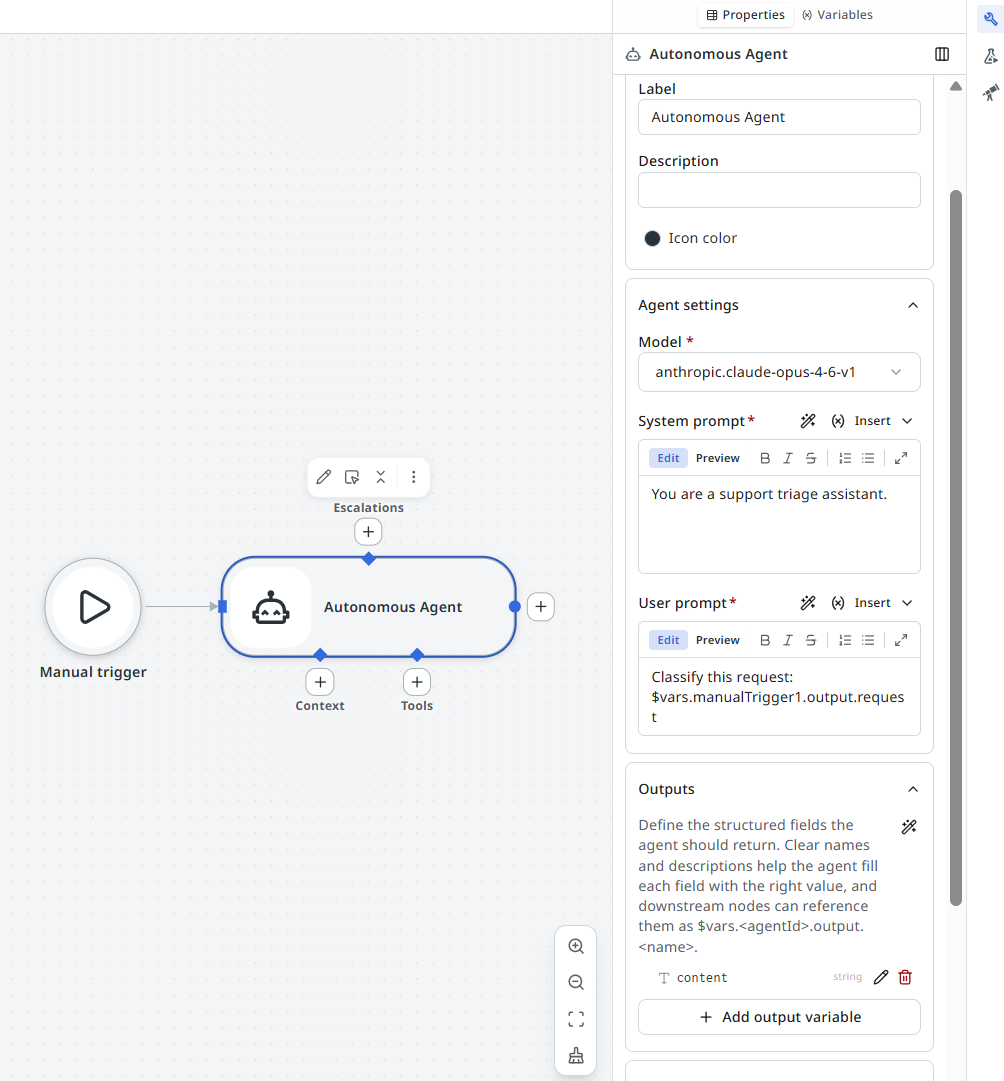Generate User prompt with magic wand icon
The height and width of the screenshot is (1081, 1004).
808,603
